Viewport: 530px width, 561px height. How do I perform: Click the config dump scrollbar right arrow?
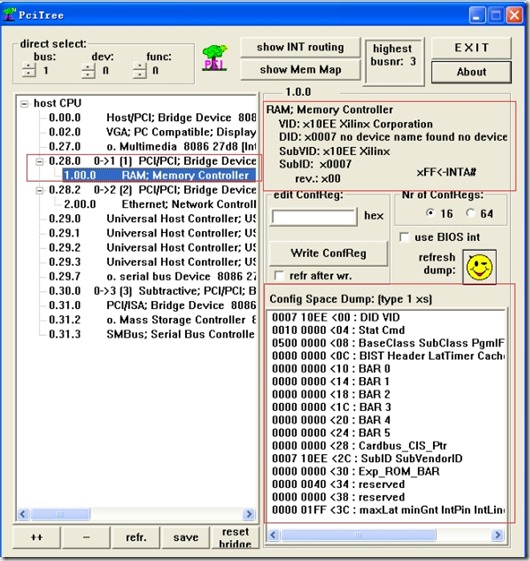click(497, 535)
